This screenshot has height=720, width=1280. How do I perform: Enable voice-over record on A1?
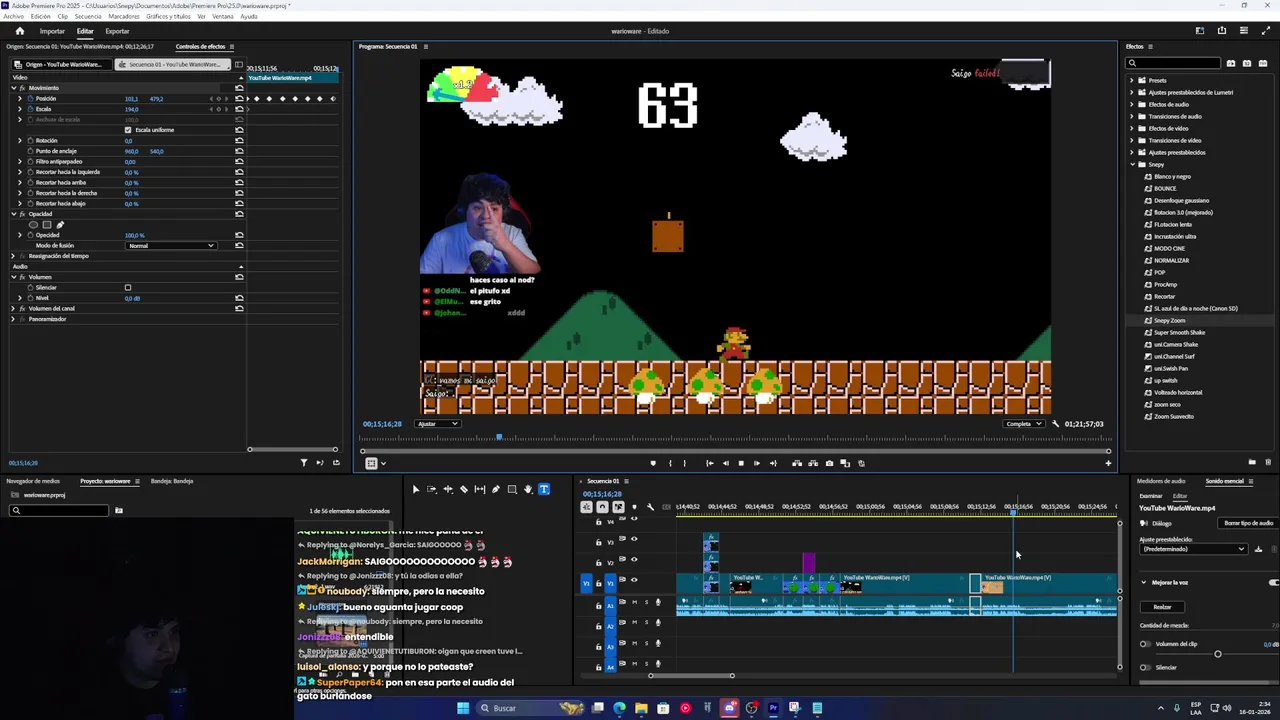pyautogui.click(x=658, y=602)
